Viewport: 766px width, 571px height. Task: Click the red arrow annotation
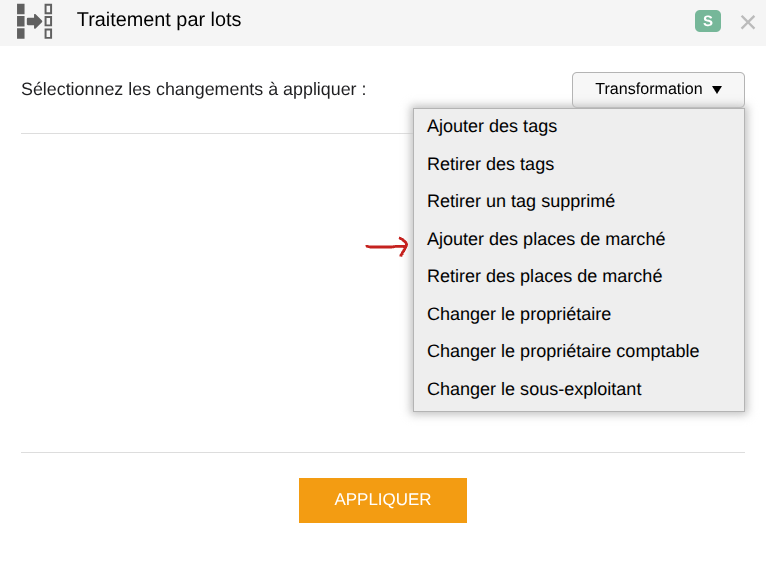[x=387, y=247]
